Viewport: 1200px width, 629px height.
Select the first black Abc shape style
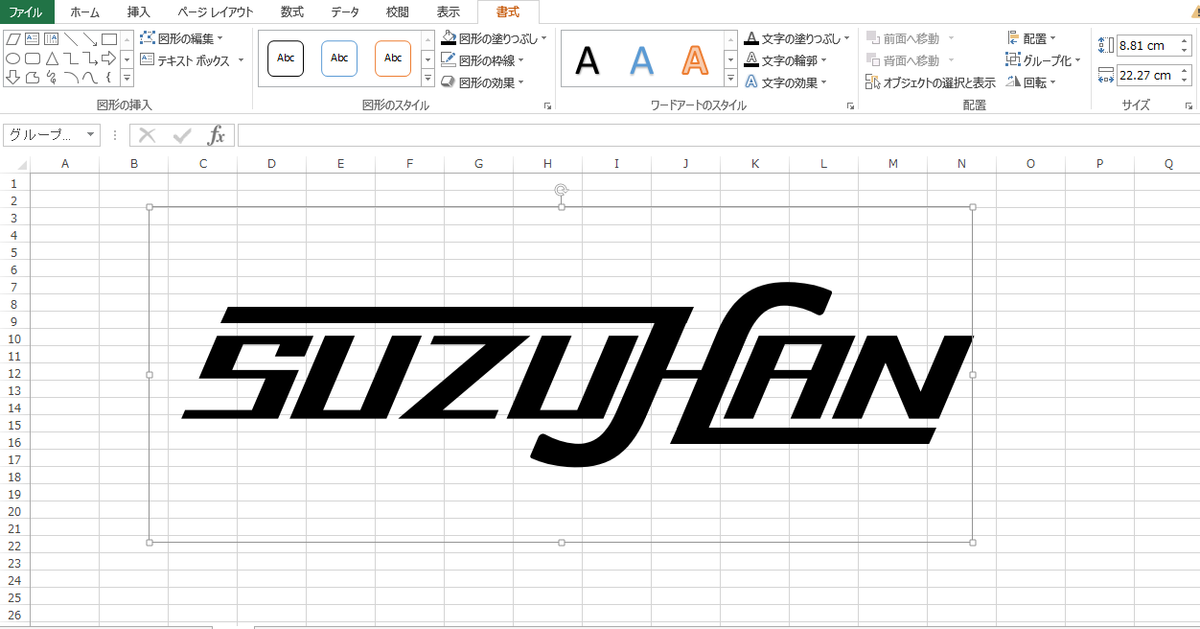point(285,58)
